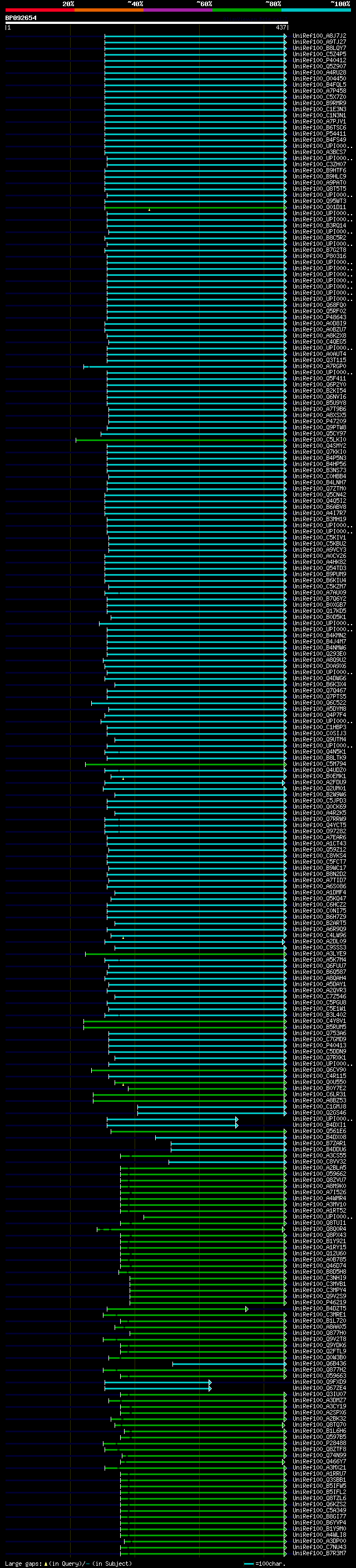
Task: Click the short cyan bar for UniRef100_Q9FXD9
Action: click(x=158, y=1382)
